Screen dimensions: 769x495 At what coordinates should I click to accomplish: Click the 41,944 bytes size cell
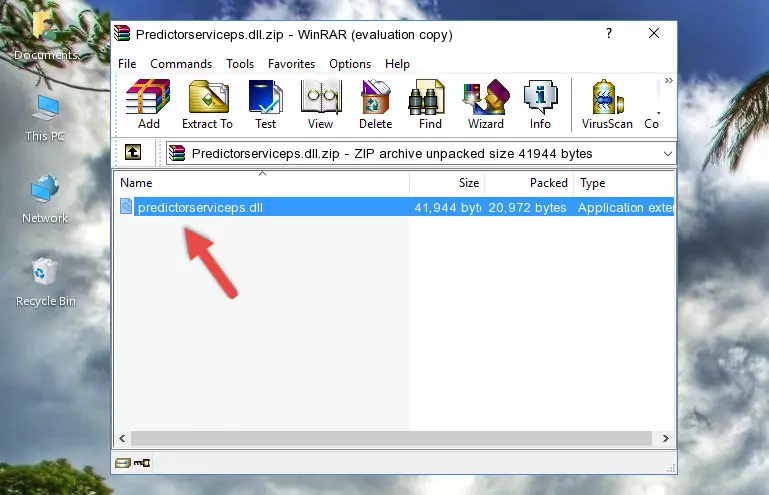[x=447, y=208]
